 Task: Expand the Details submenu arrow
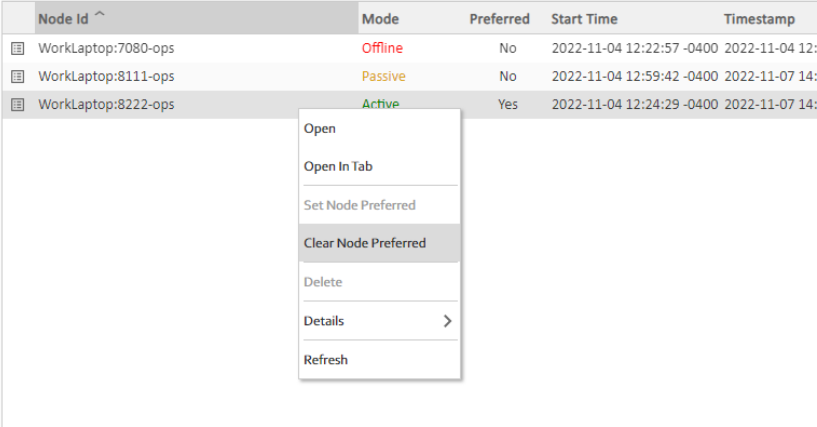(x=447, y=321)
